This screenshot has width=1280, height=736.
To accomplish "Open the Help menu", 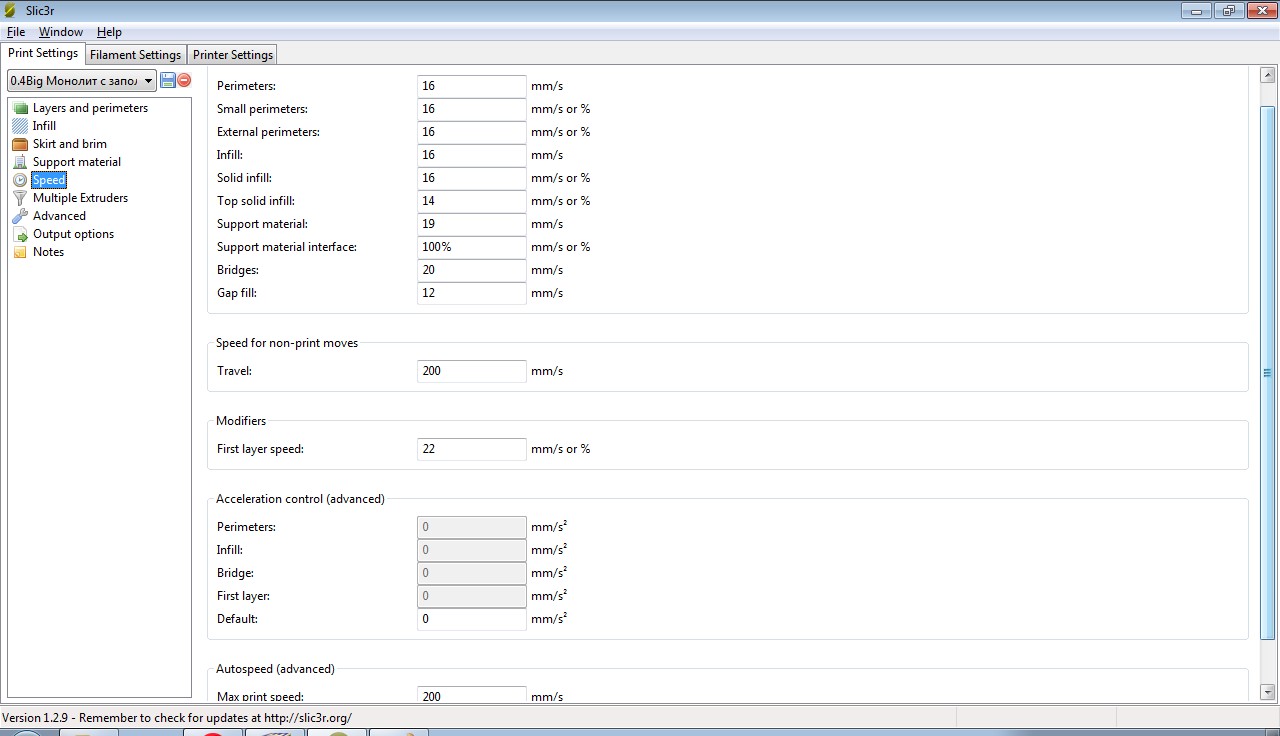I will pos(109,32).
